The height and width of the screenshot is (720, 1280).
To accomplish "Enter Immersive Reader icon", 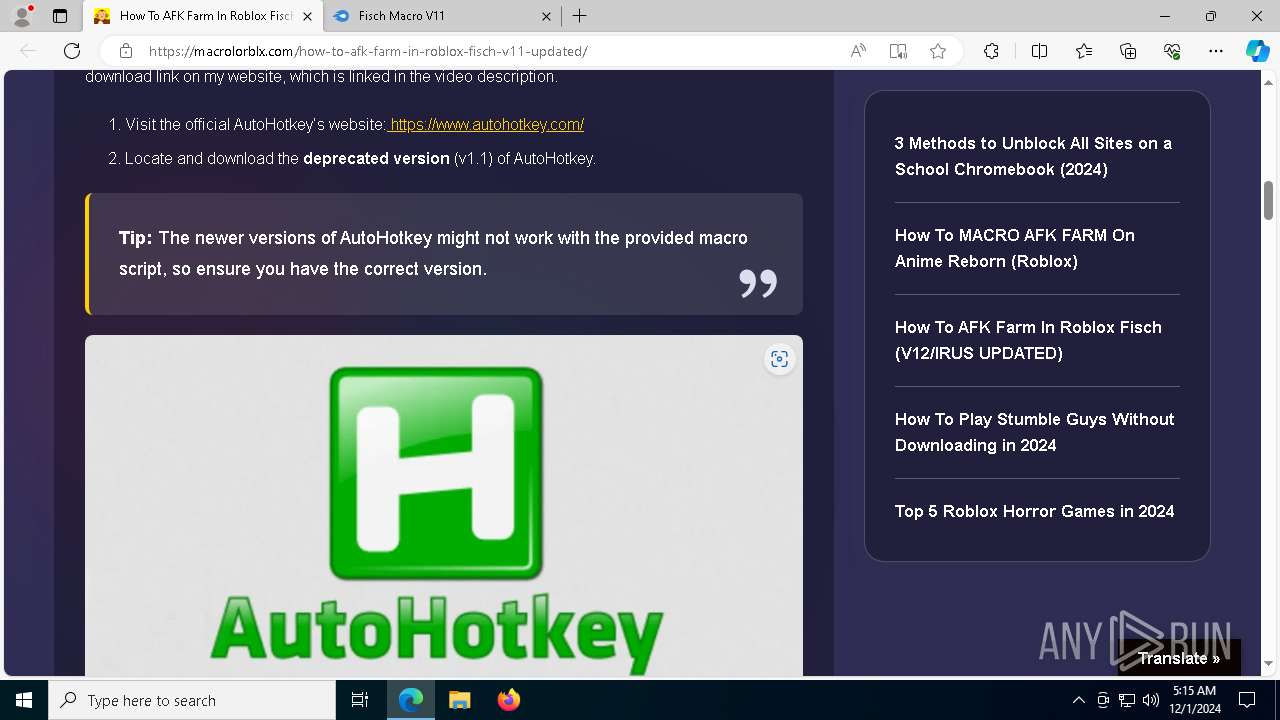I will pyautogui.click(x=898, y=51).
